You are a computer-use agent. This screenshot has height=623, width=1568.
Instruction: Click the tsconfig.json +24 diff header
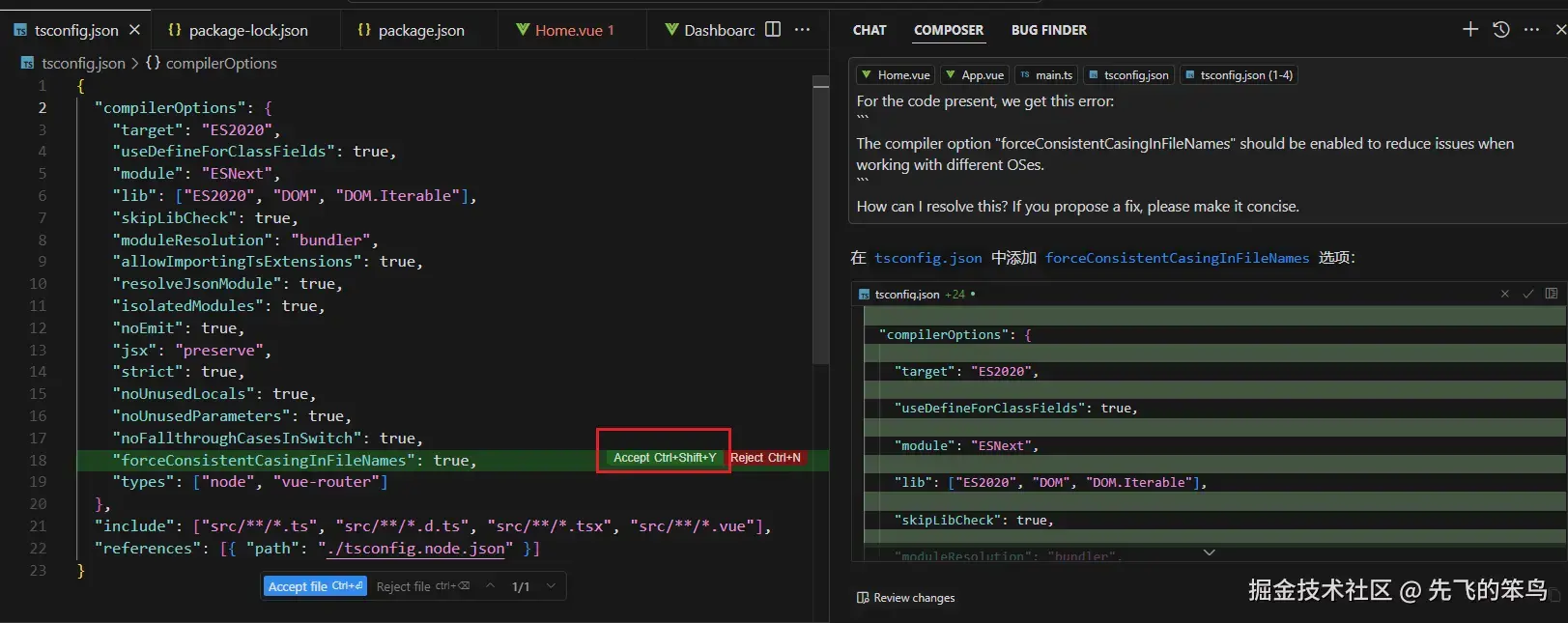coord(916,294)
